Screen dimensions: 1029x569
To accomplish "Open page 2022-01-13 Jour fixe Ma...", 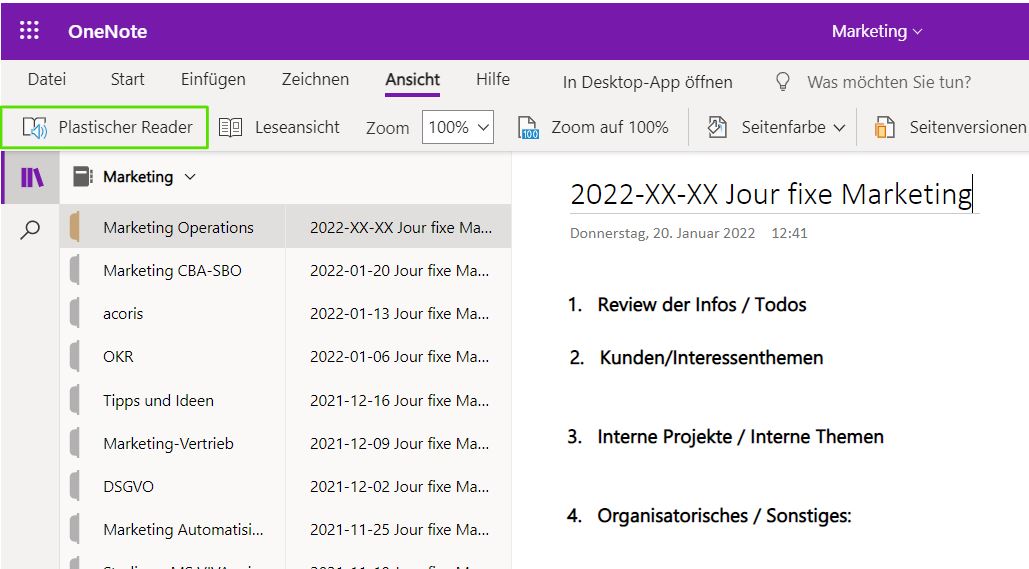I will pos(399,313).
